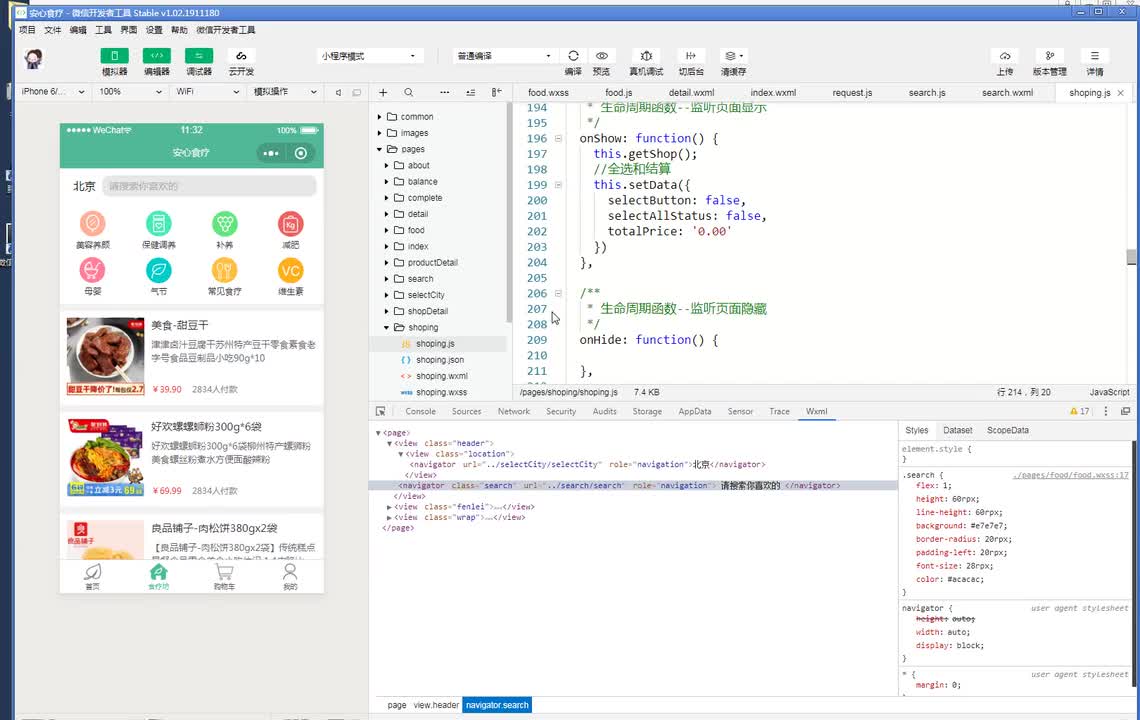Switch to the search.js editor tab
1140x720 pixels.
927,92
